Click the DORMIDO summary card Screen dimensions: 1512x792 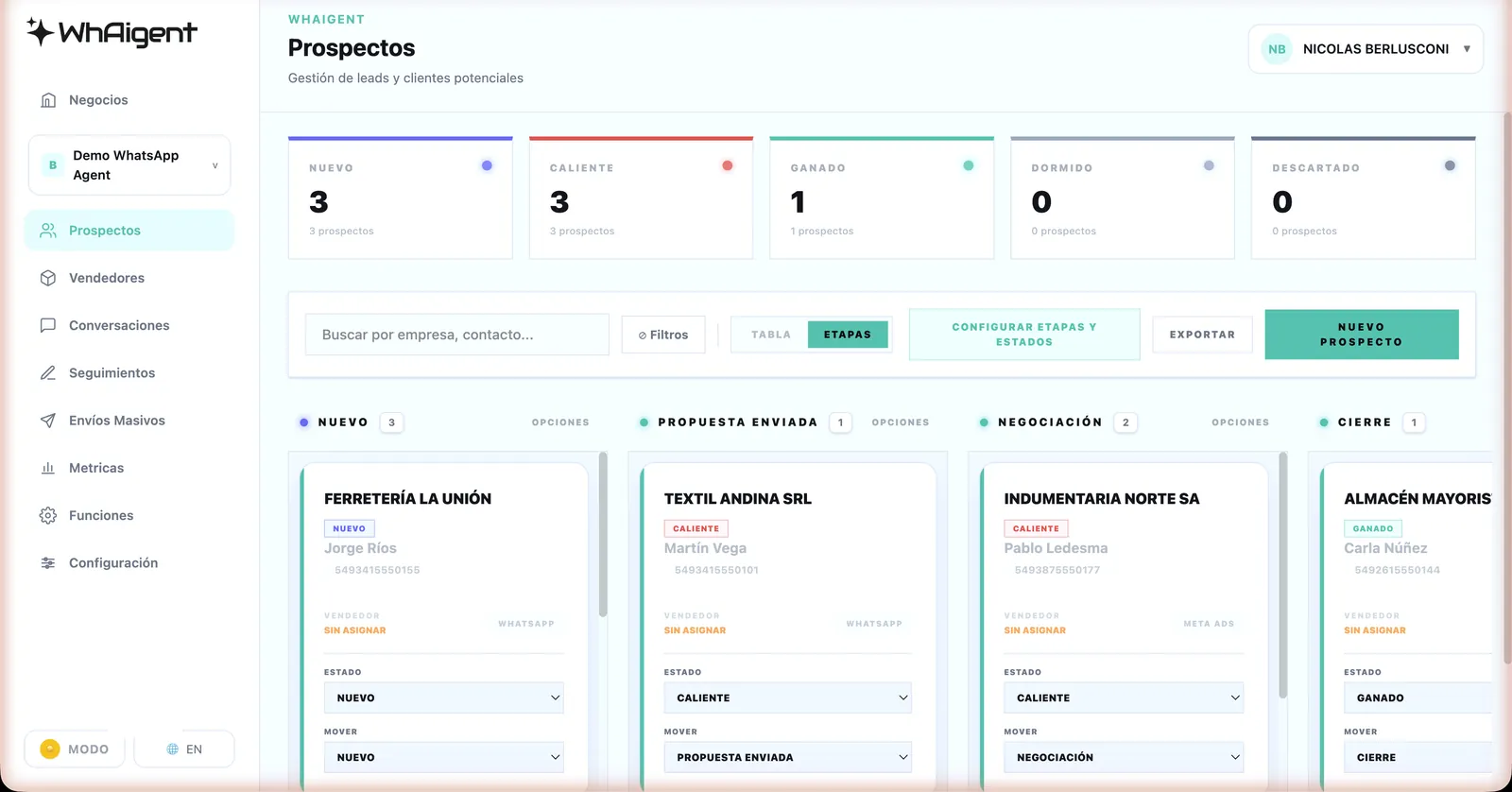tap(1123, 198)
